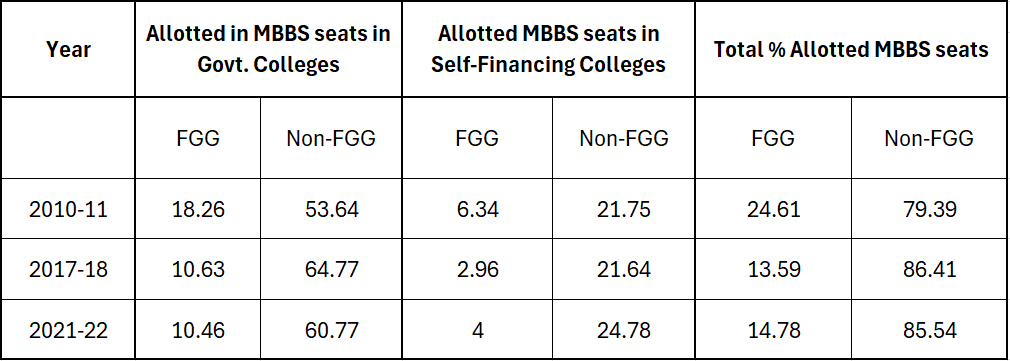Click the cell containing 53.64
1010x361 pixels.
331,210
